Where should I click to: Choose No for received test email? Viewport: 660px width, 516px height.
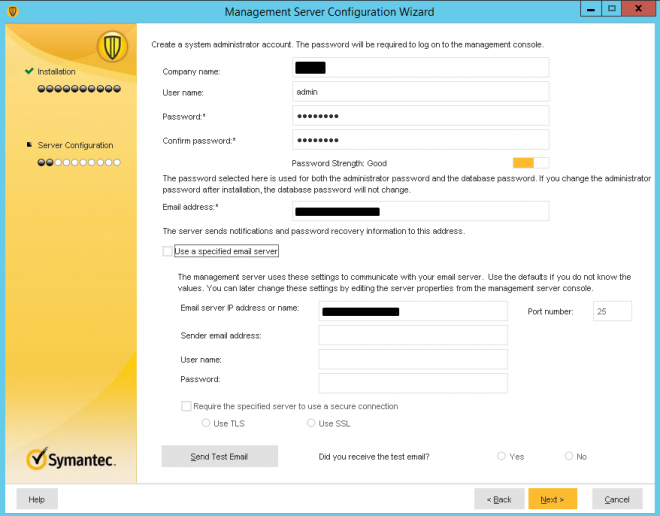[569, 456]
